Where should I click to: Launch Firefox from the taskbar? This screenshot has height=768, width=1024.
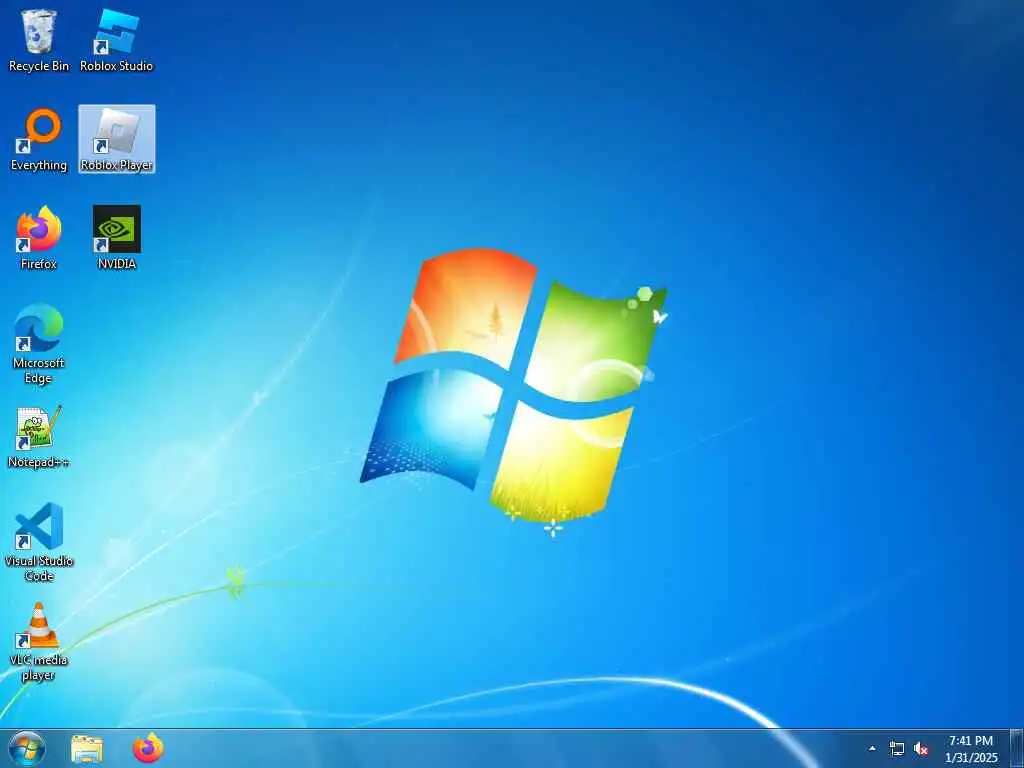pos(148,748)
